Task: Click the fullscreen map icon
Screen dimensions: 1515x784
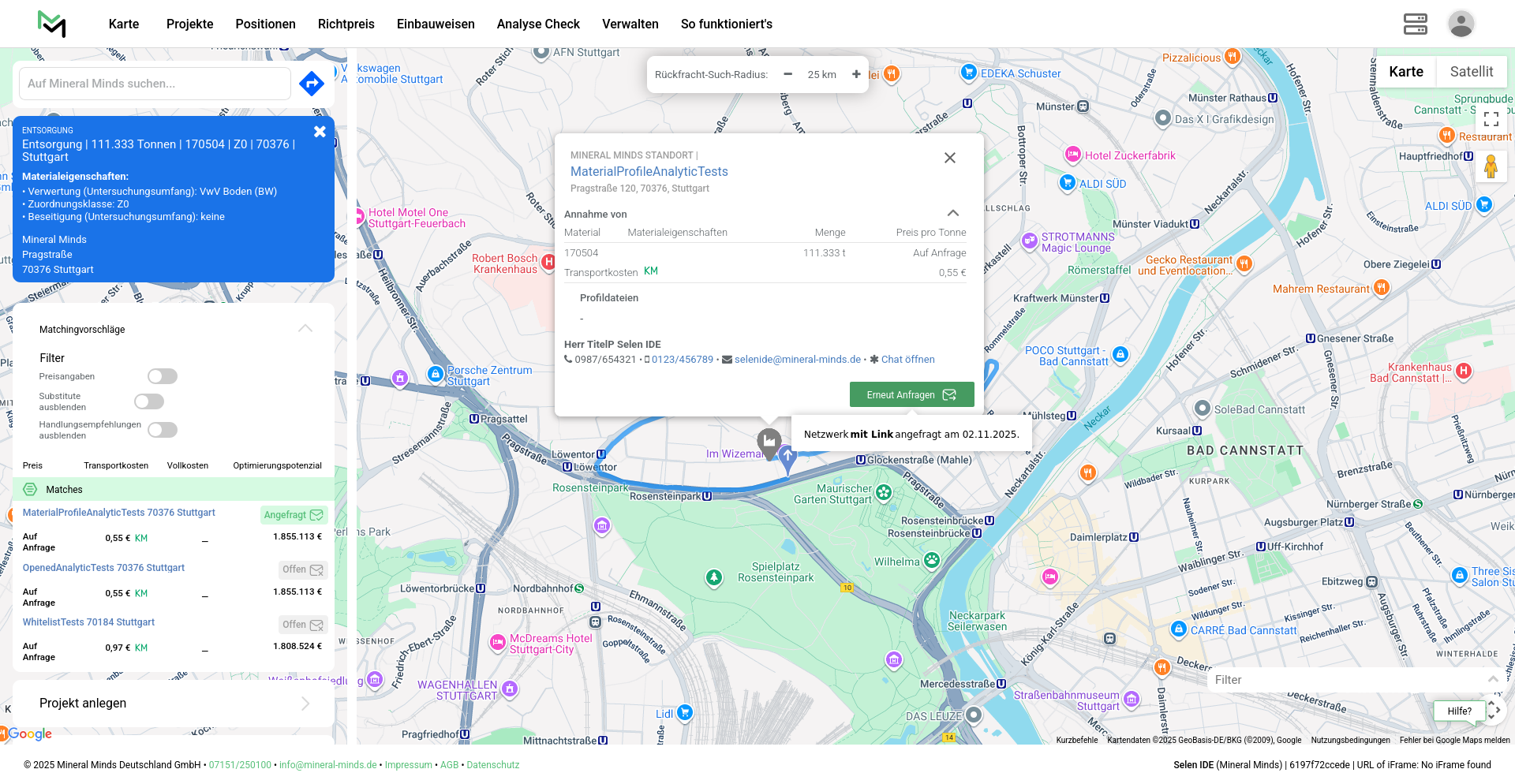Action: click(1491, 119)
